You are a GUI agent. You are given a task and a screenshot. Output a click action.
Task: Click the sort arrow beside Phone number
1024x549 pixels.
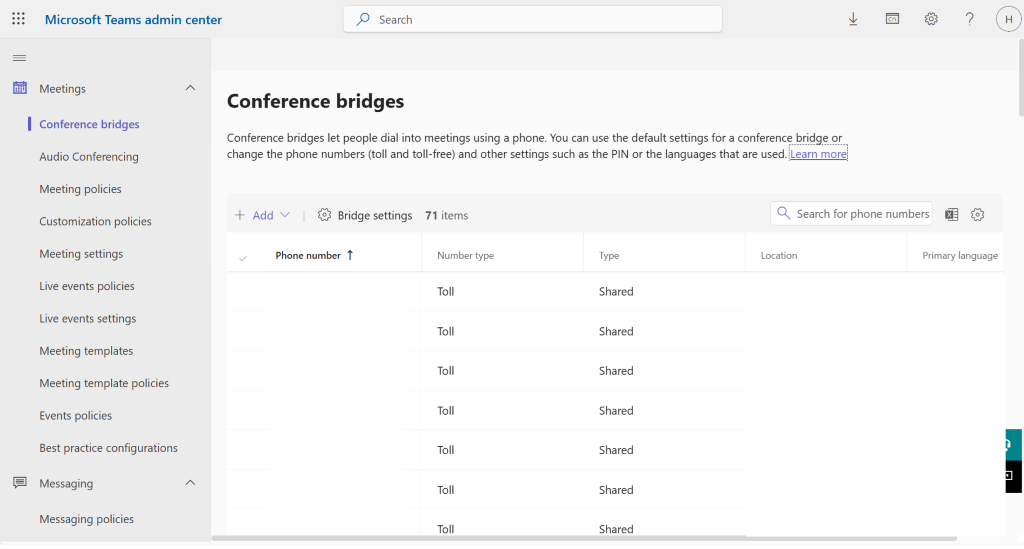pos(350,255)
